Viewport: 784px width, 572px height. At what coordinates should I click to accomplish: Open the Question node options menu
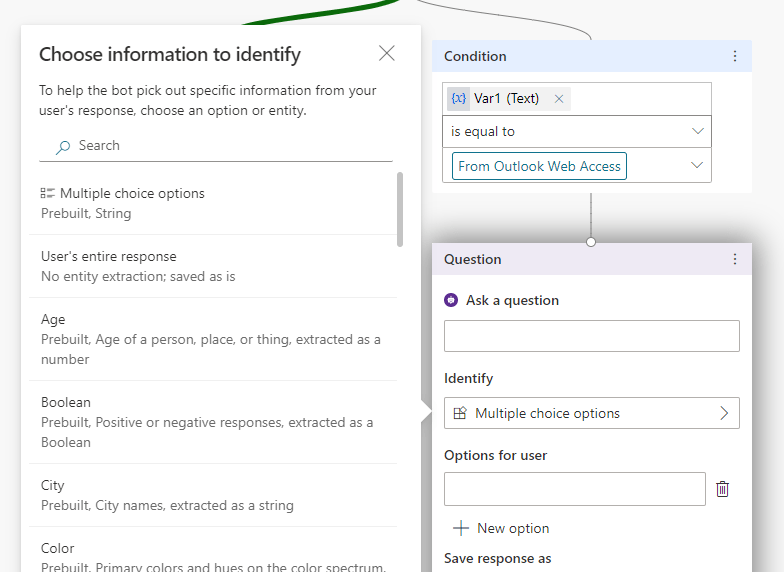click(x=735, y=260)
